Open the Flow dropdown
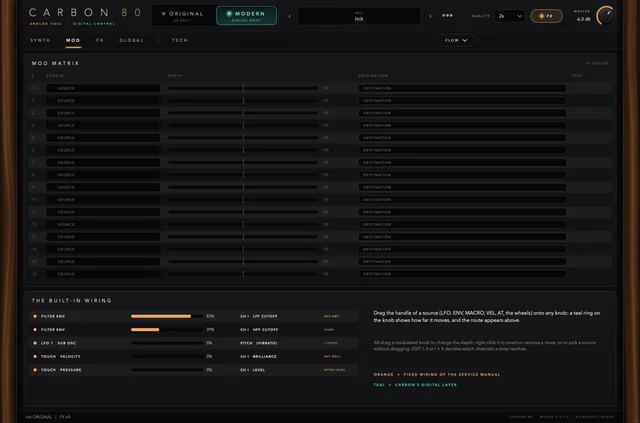The image size is (640, 423). 456,40
